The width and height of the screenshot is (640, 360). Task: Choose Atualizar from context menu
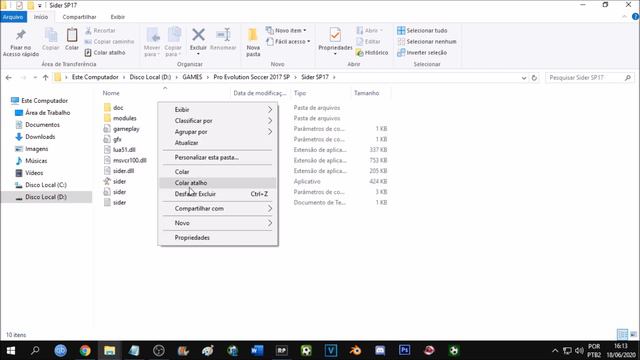click(x=218, y=143)
